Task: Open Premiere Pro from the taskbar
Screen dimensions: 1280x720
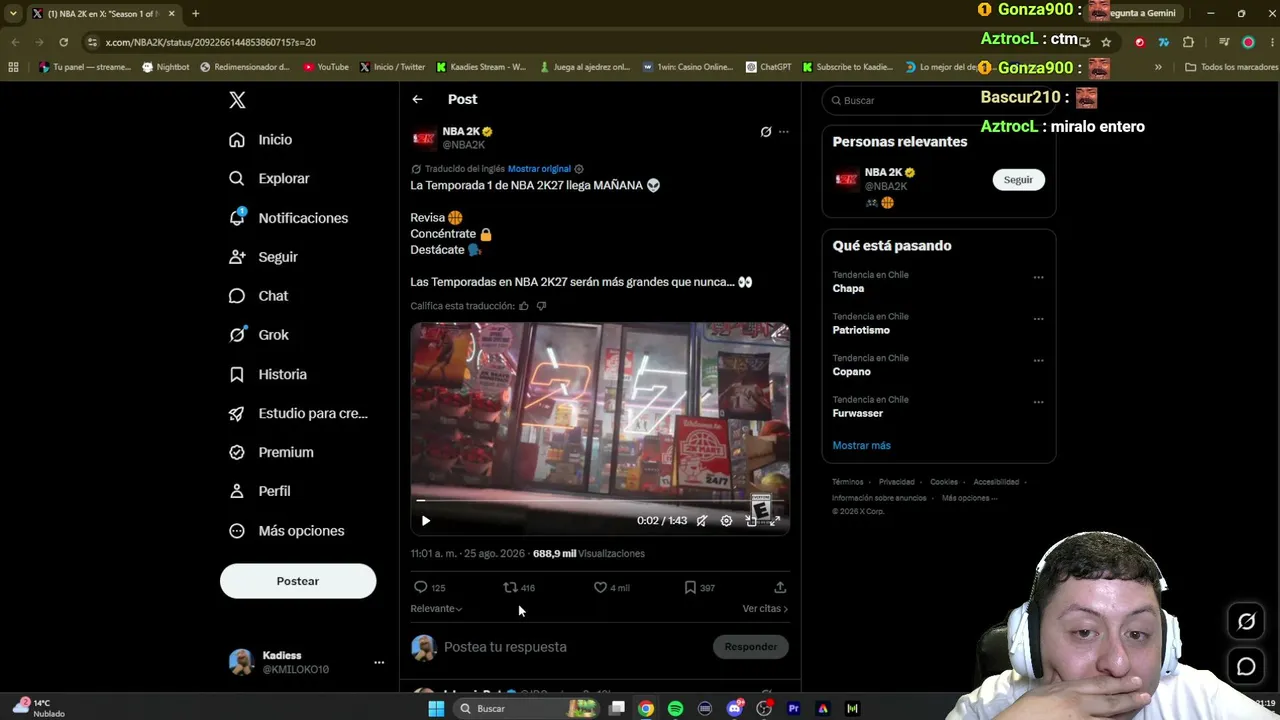Action: (x=794, y=709)
